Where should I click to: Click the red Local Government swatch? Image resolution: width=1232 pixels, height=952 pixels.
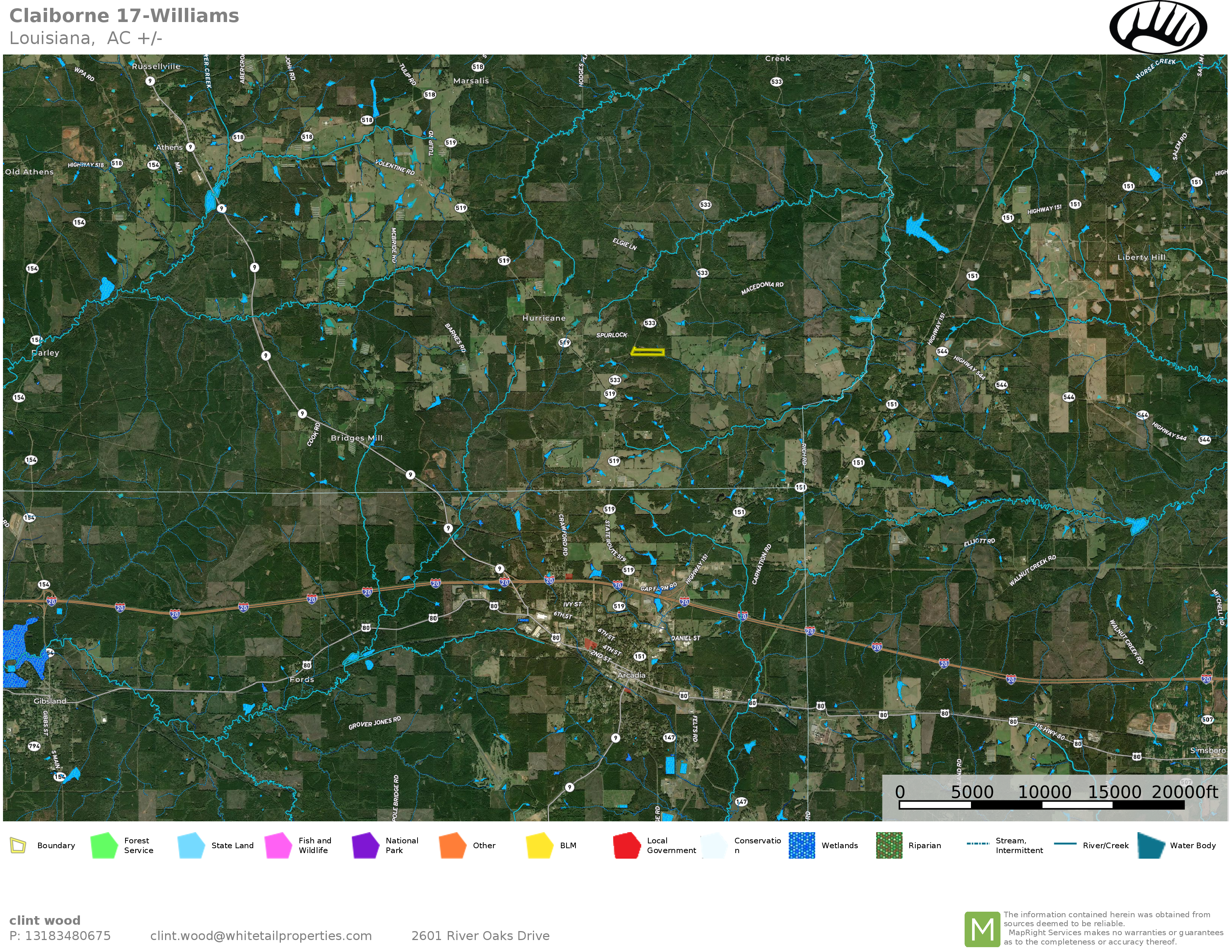click(x=626, y=845)
